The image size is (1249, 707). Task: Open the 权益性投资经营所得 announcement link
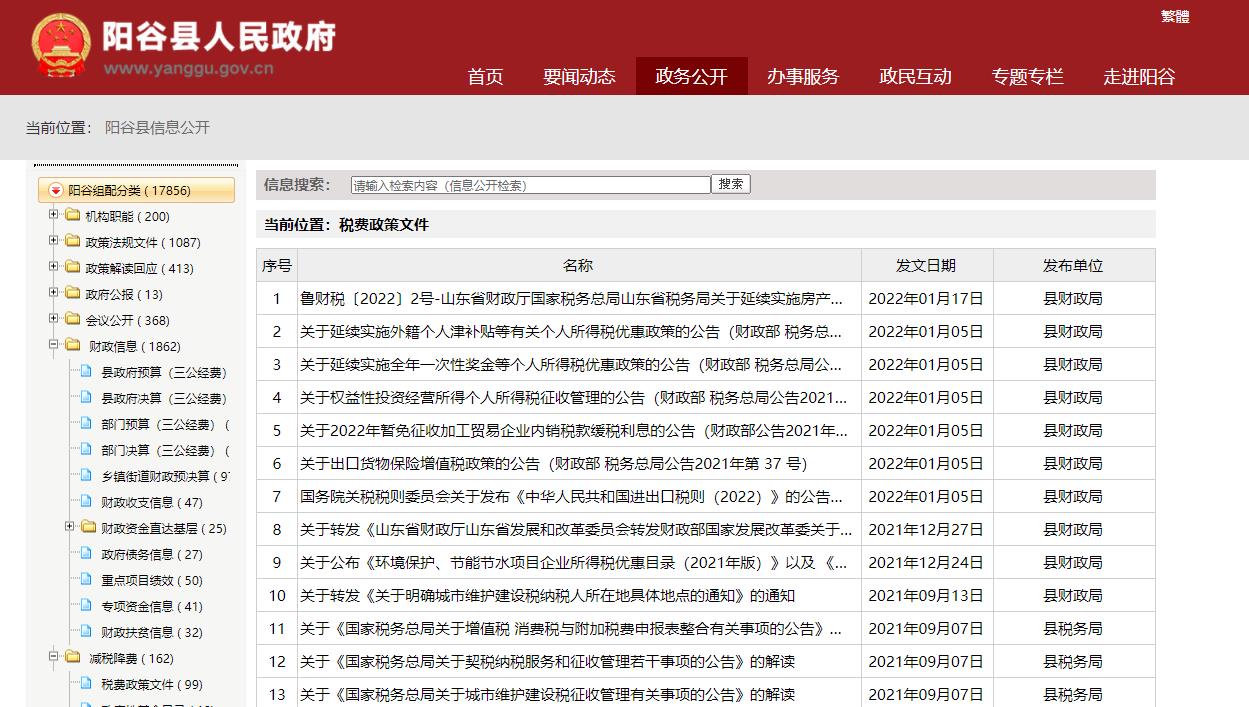pyautogui.click(x=574, y=397)
